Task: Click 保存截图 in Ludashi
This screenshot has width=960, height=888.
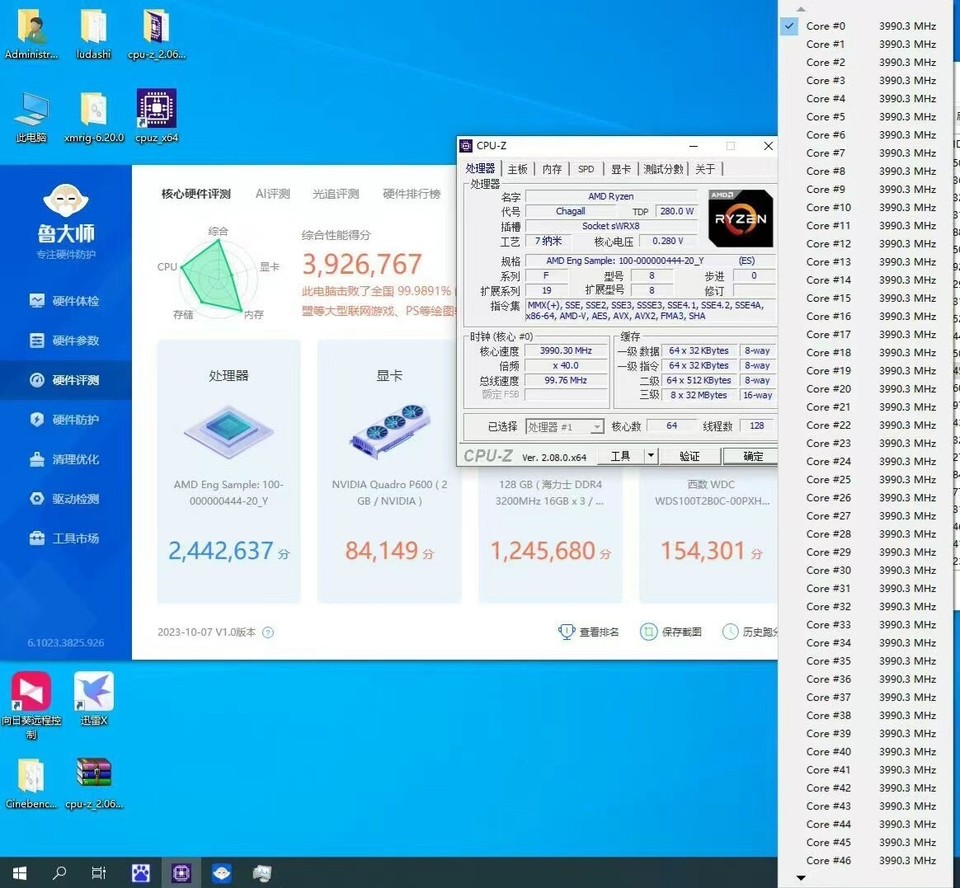Action: pos(671,632)
